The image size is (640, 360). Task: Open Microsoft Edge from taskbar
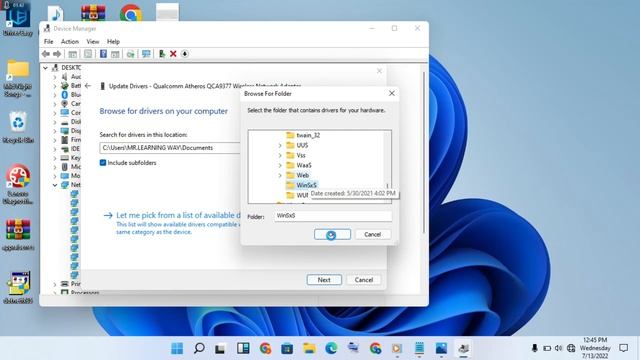331,348
